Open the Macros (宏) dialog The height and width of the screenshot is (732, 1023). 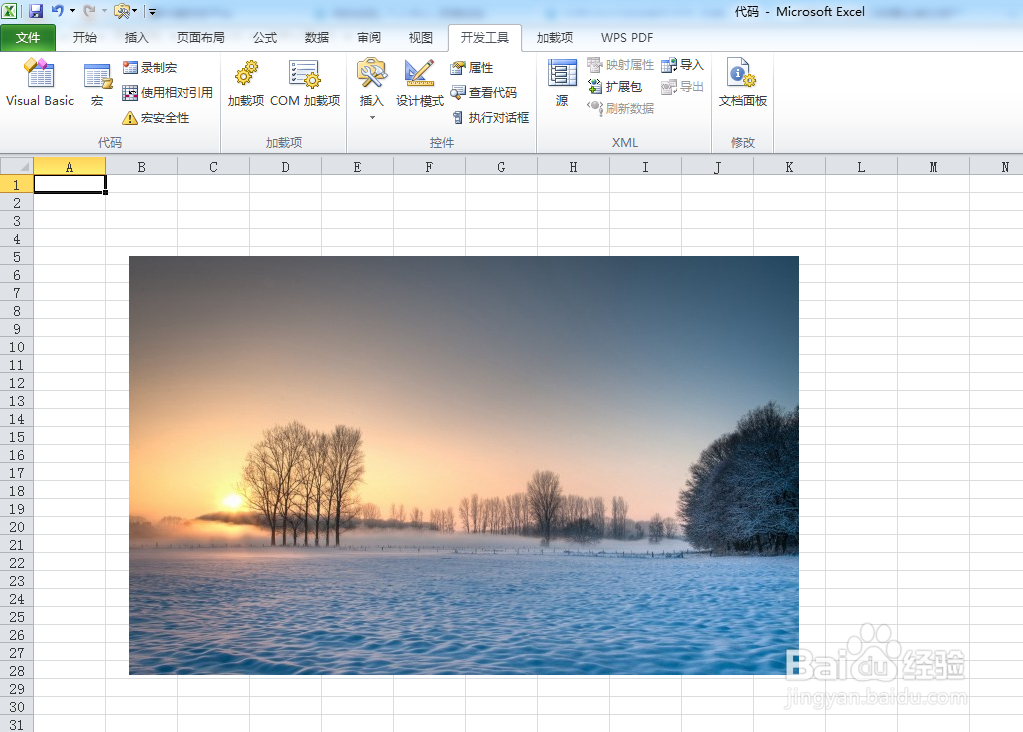click(97, 84)
